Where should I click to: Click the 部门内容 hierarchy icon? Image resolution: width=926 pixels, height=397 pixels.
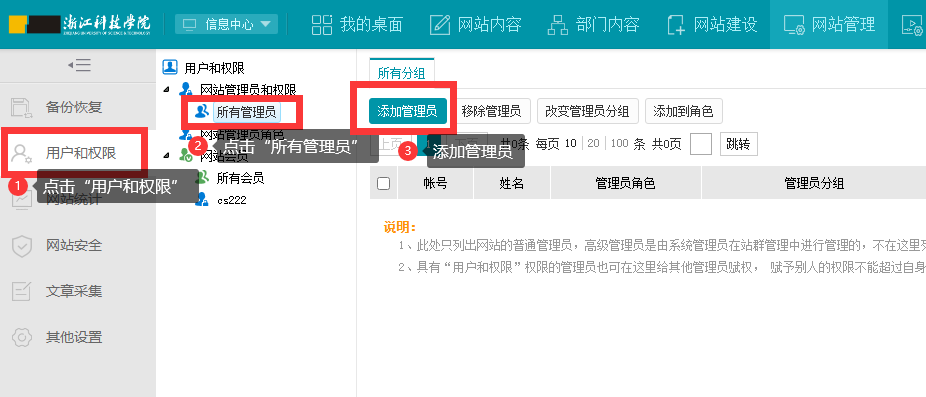point(558,24)
